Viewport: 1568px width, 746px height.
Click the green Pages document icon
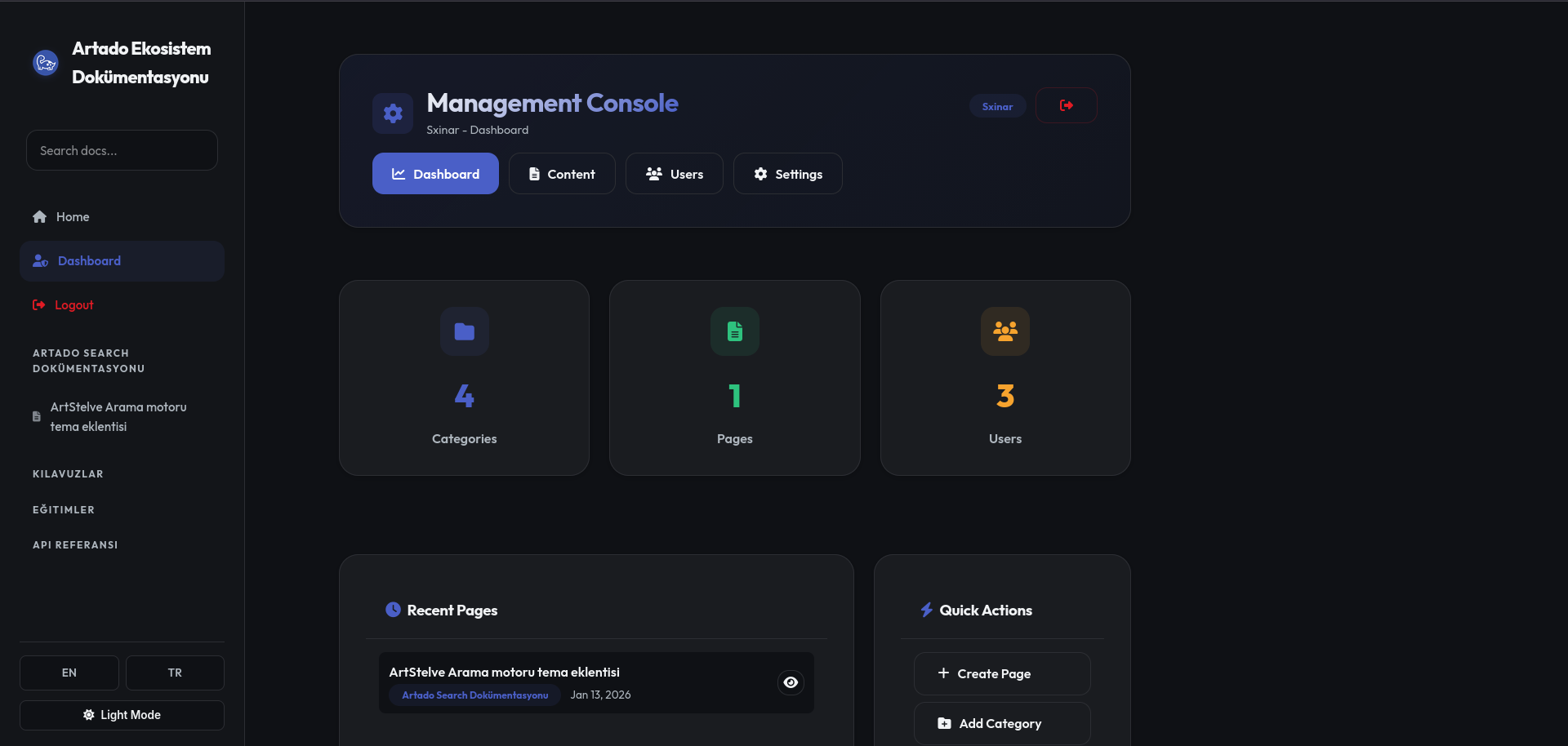point(734,331)
